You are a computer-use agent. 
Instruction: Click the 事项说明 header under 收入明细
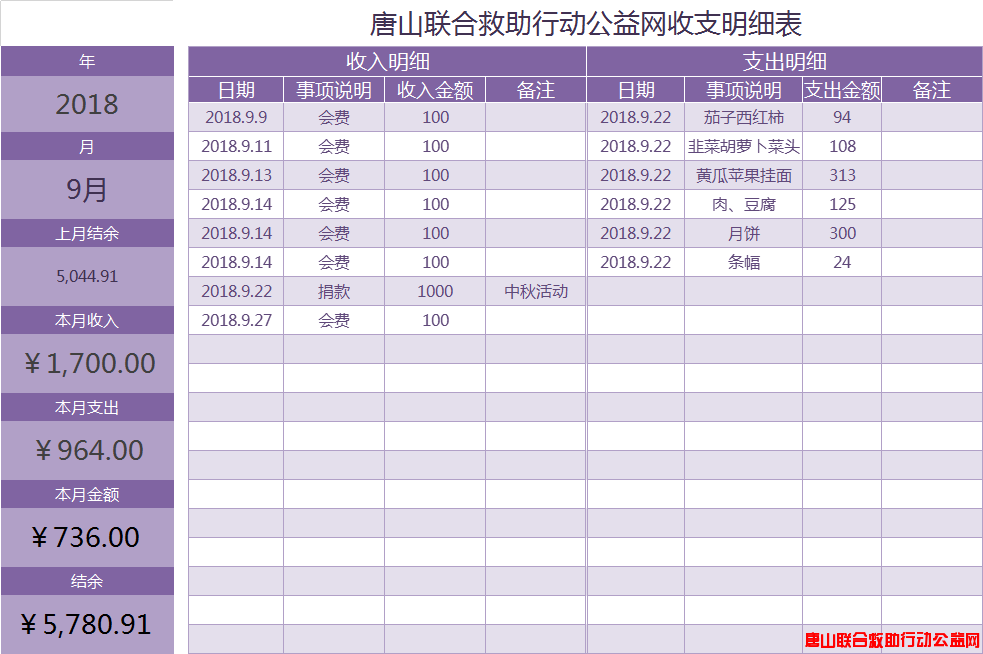tap(334, 90)
